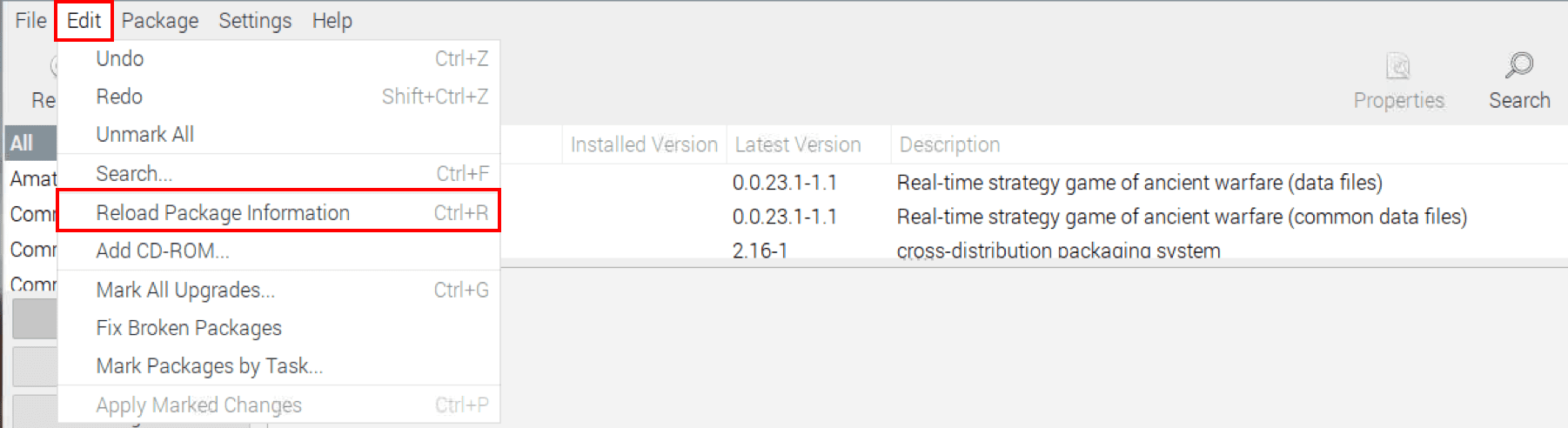Open the Help menu

click(332, 20)
